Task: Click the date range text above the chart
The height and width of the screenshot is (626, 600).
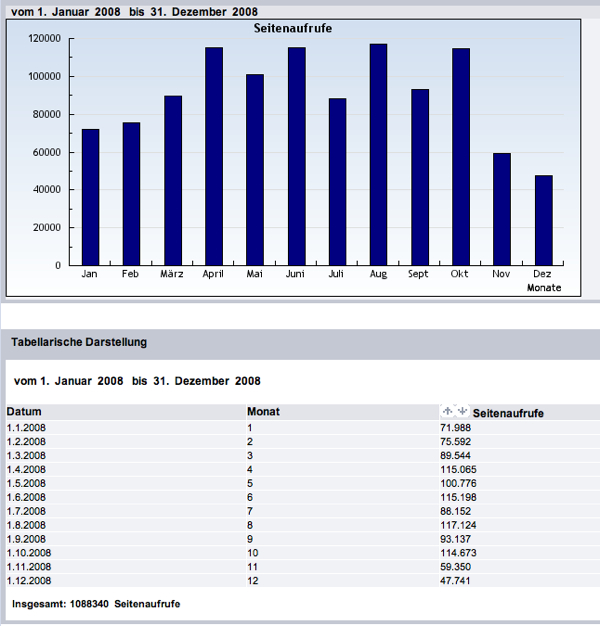Action: coord(135,12)
